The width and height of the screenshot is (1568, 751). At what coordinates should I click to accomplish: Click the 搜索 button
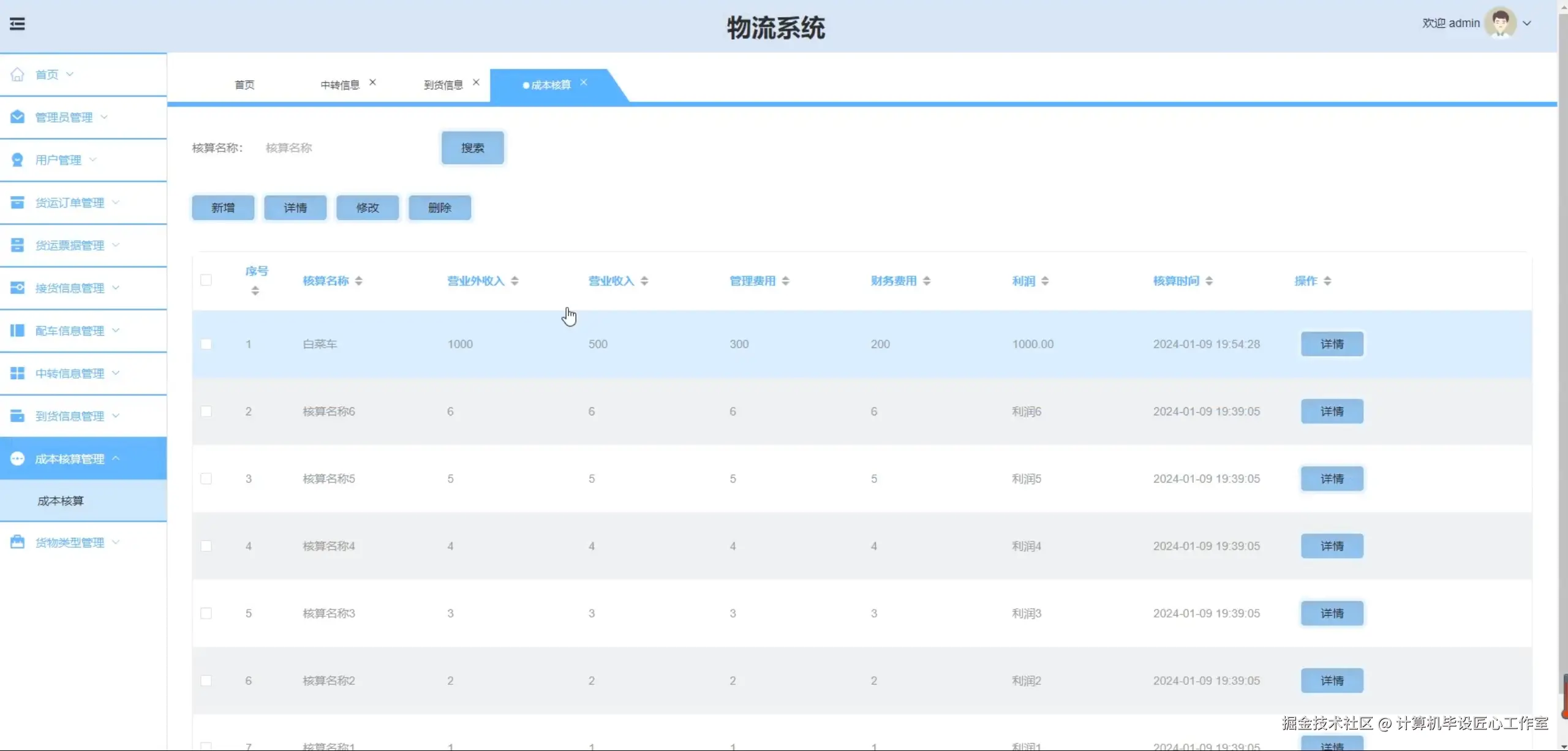tap(472, 148)
